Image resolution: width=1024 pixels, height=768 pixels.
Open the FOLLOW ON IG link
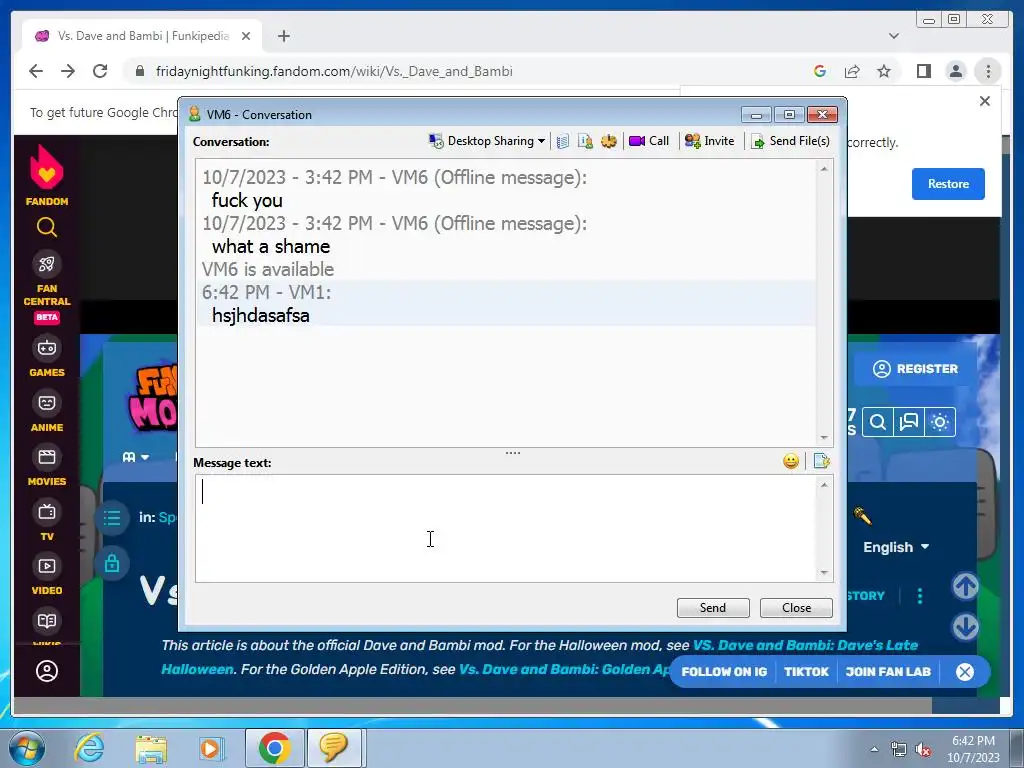point(724,671)
